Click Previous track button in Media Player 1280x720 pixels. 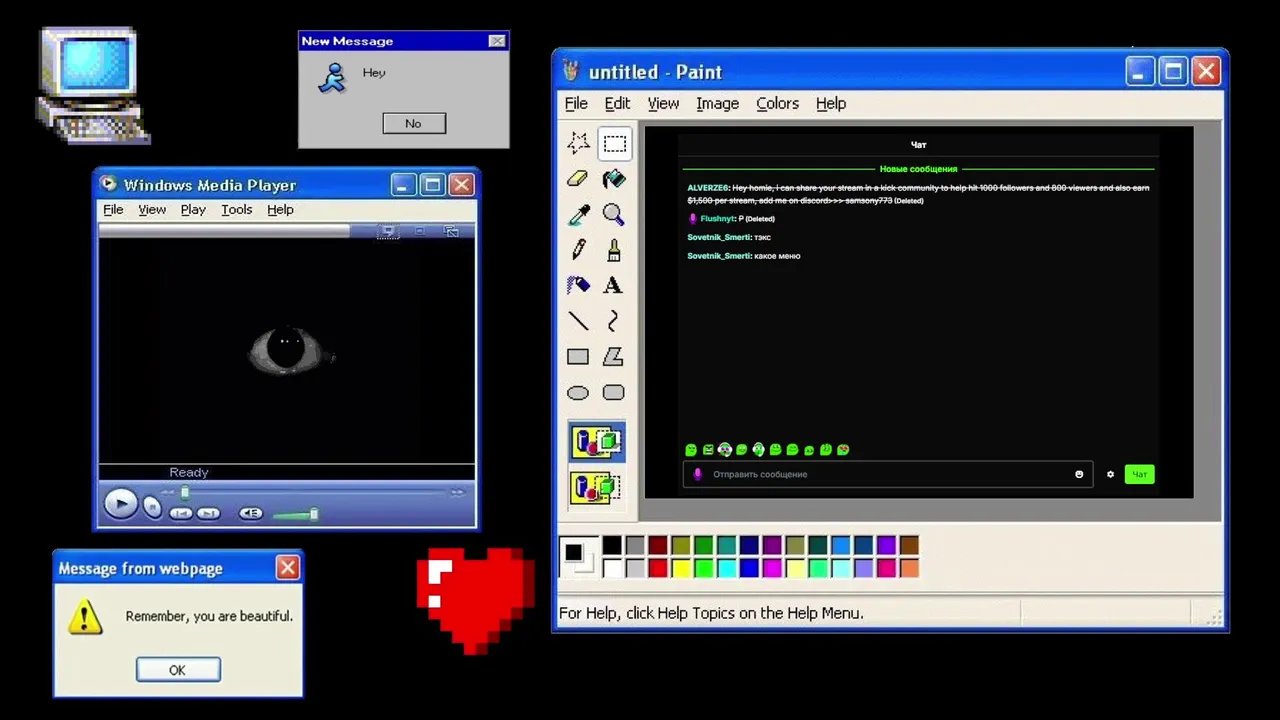181,513
